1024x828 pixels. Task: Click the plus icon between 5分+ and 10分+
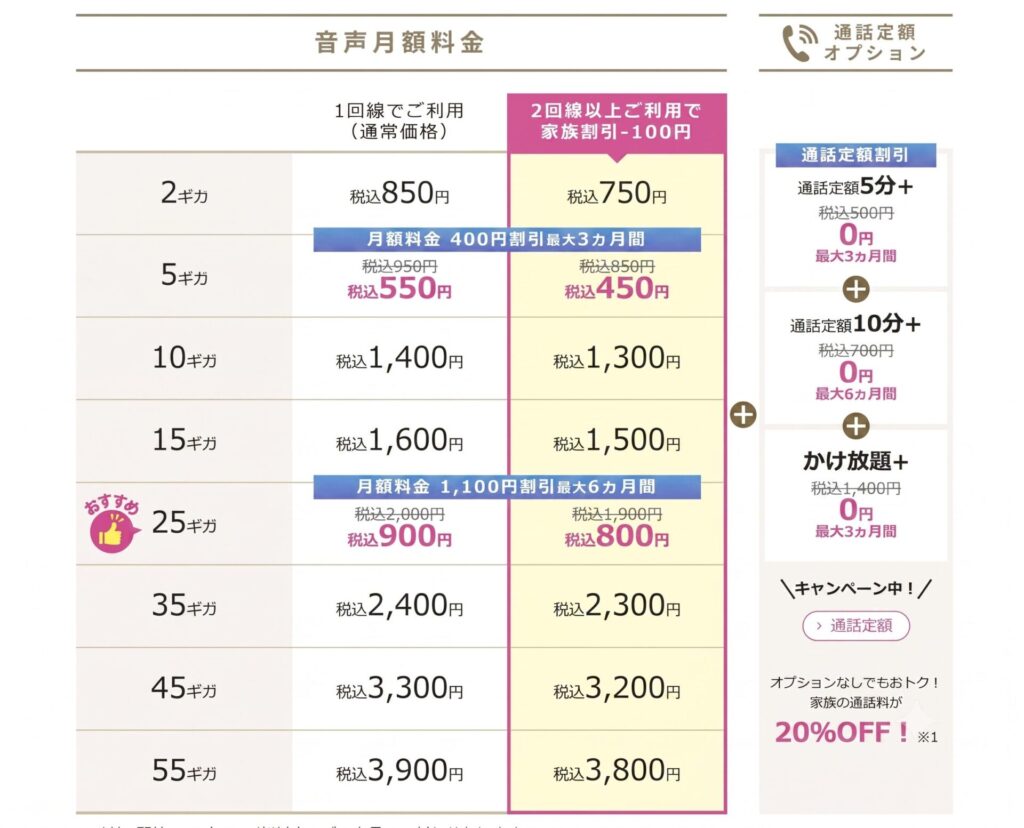[856, 289]
